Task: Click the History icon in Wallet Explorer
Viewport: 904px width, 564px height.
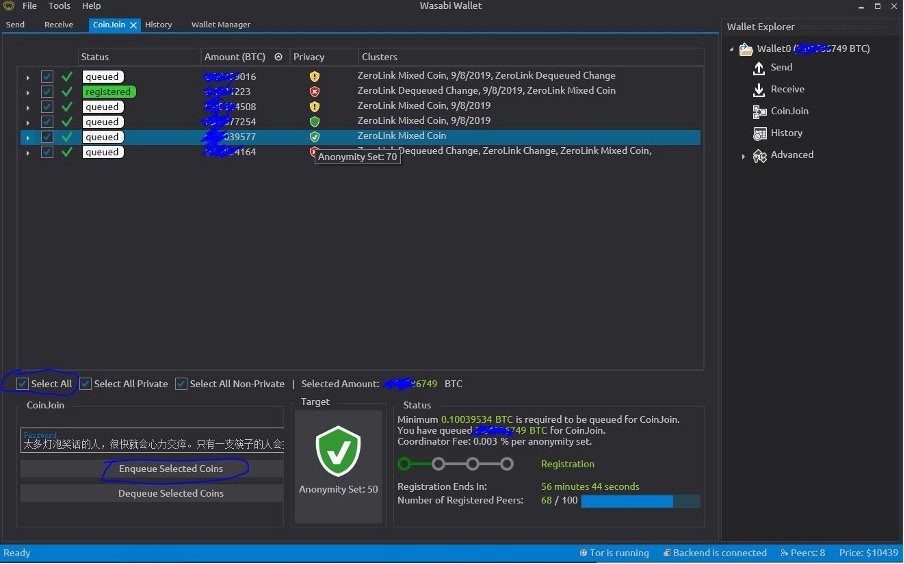Action: 759,134
